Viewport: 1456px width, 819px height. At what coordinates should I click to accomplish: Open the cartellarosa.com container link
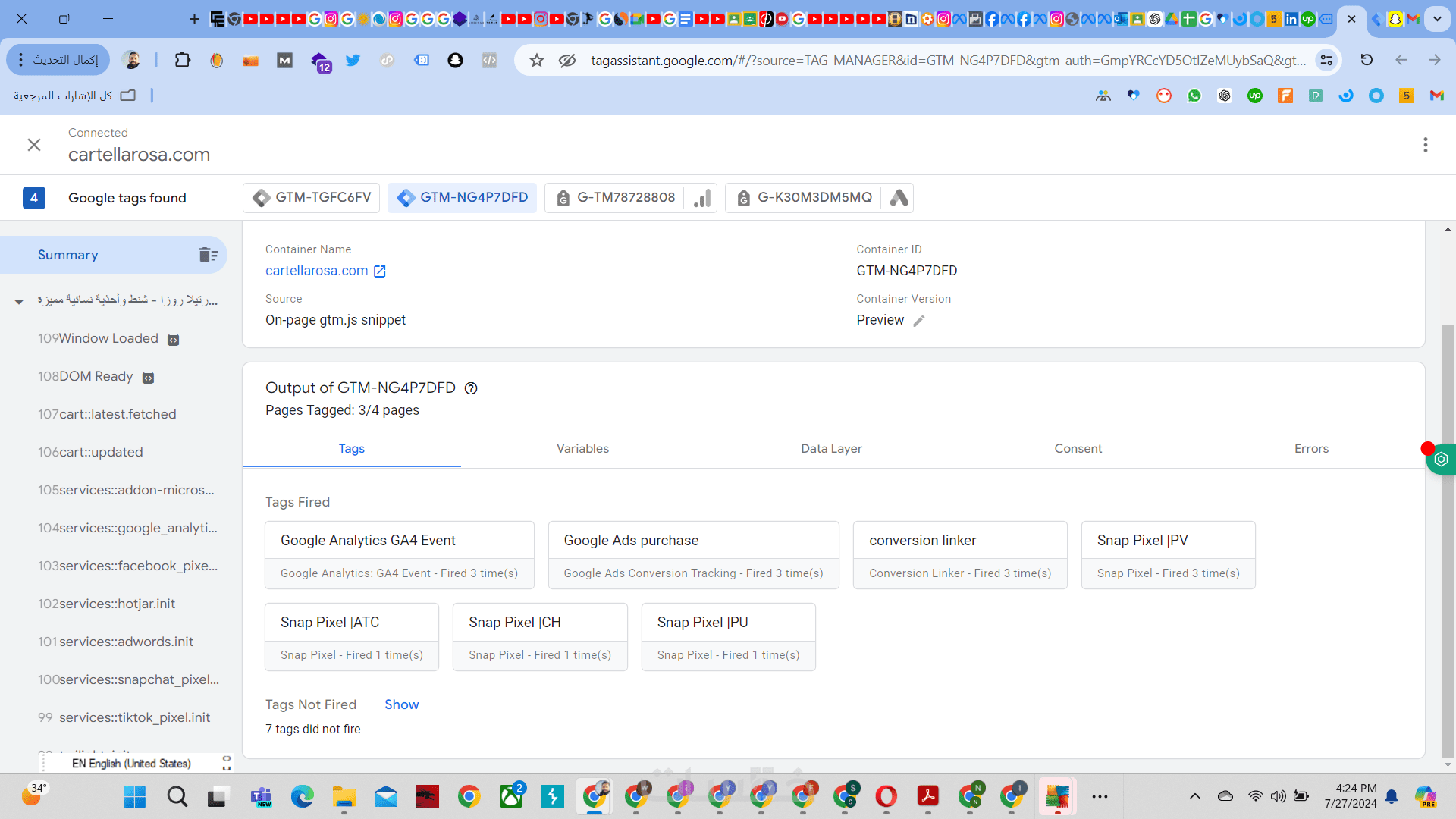[325, 271]
